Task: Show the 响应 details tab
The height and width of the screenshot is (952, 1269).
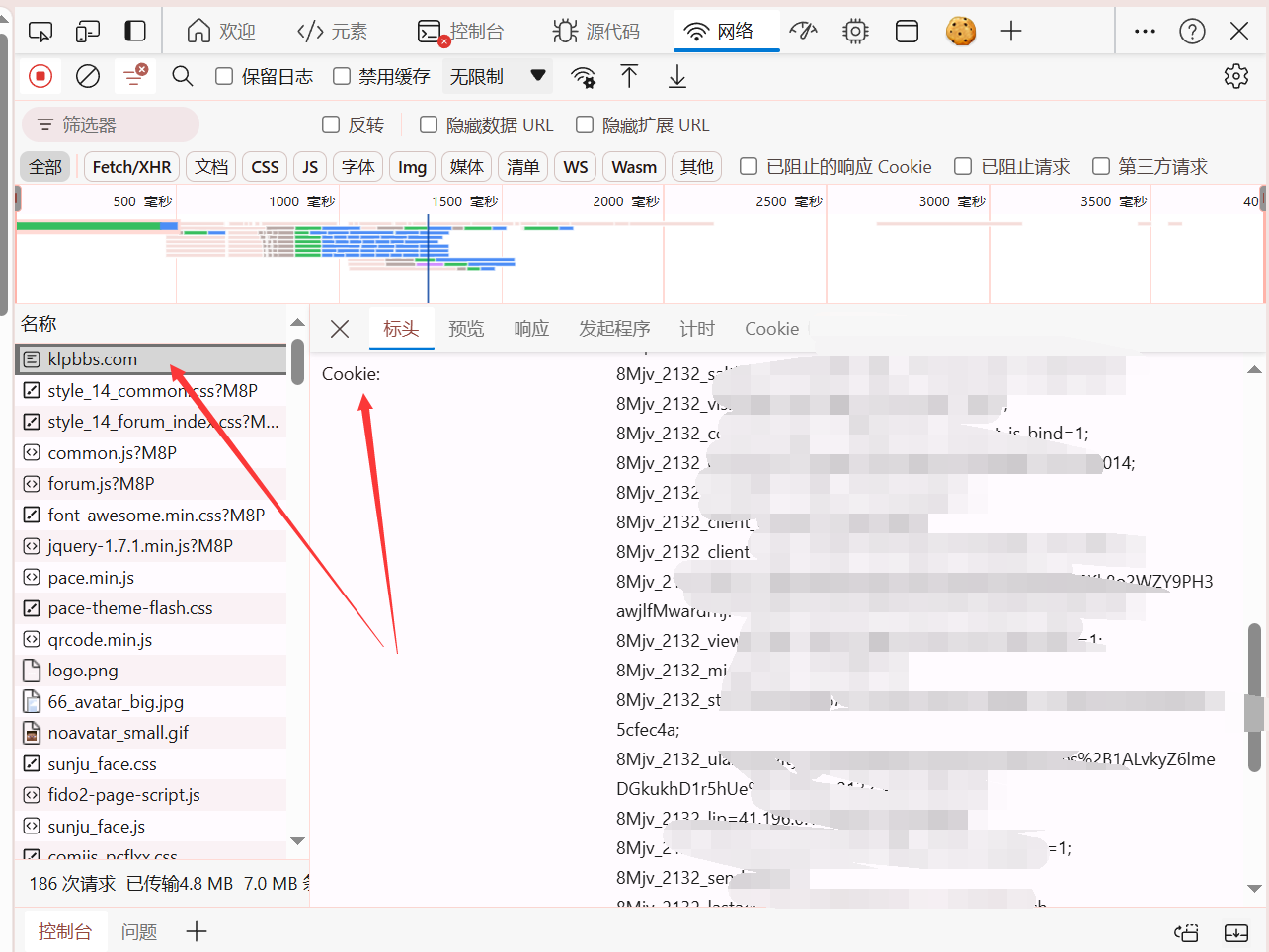Action: [x=531, y=329]
